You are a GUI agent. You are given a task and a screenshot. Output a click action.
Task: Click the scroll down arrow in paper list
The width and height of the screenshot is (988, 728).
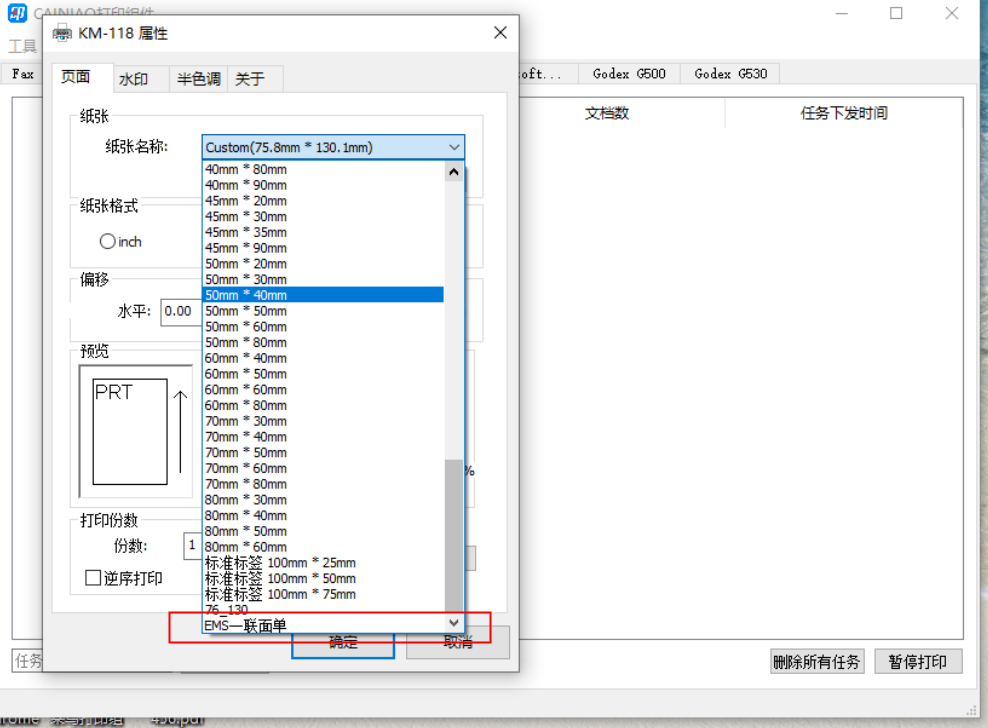click(x=454, y=623)
